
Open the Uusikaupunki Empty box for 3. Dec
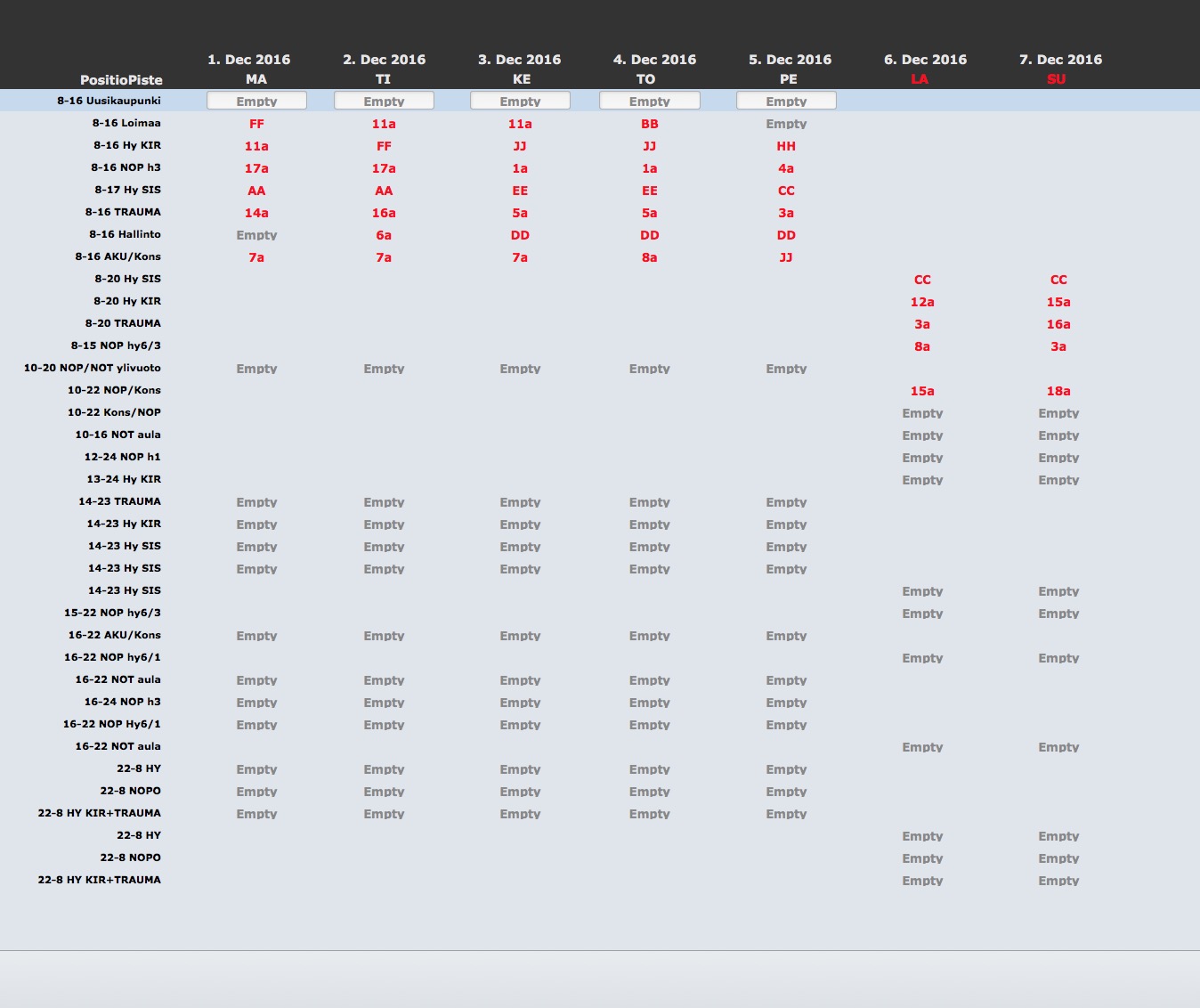click(x=520, y=101)
